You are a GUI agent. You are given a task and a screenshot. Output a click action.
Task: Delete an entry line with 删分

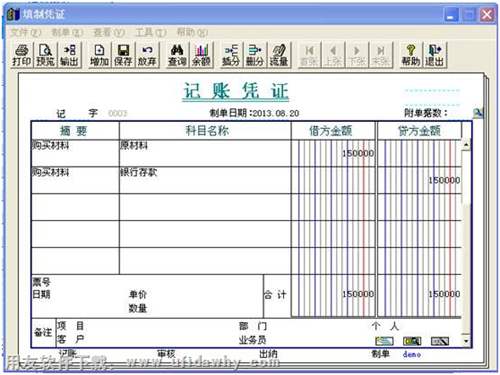[x=255, y=55]
